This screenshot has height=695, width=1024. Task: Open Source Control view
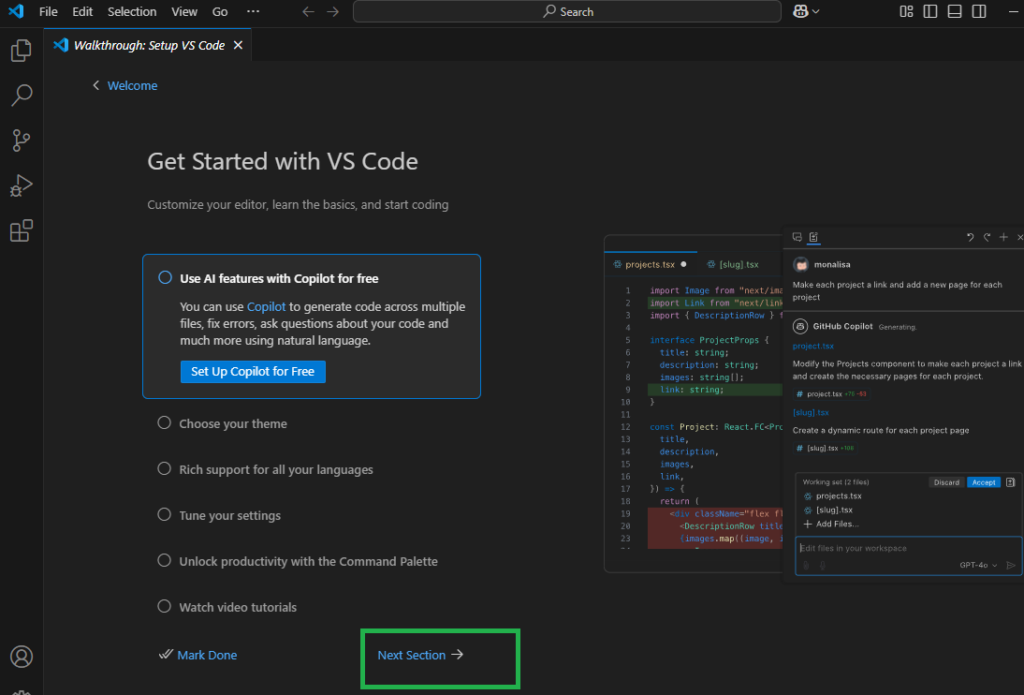(x=21, y=141)
